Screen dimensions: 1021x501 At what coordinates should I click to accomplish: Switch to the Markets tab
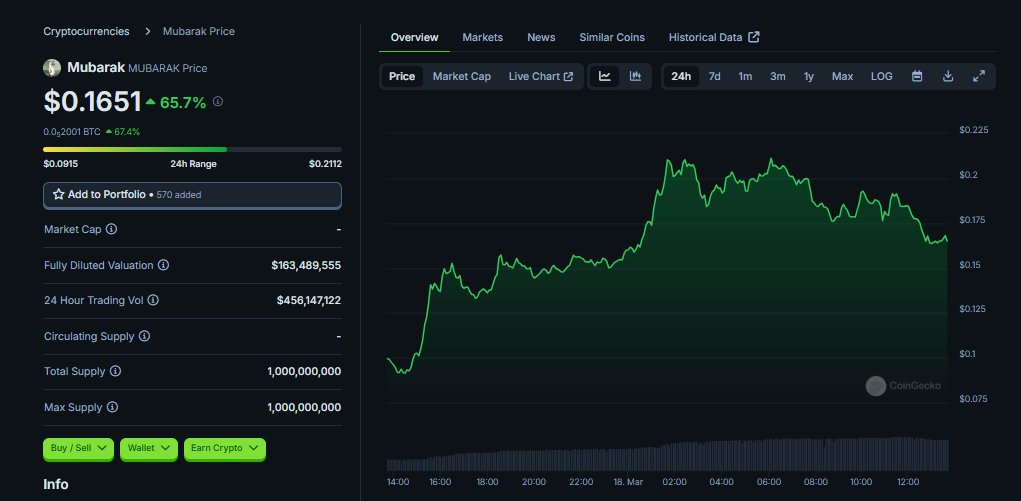pos(483,37)
